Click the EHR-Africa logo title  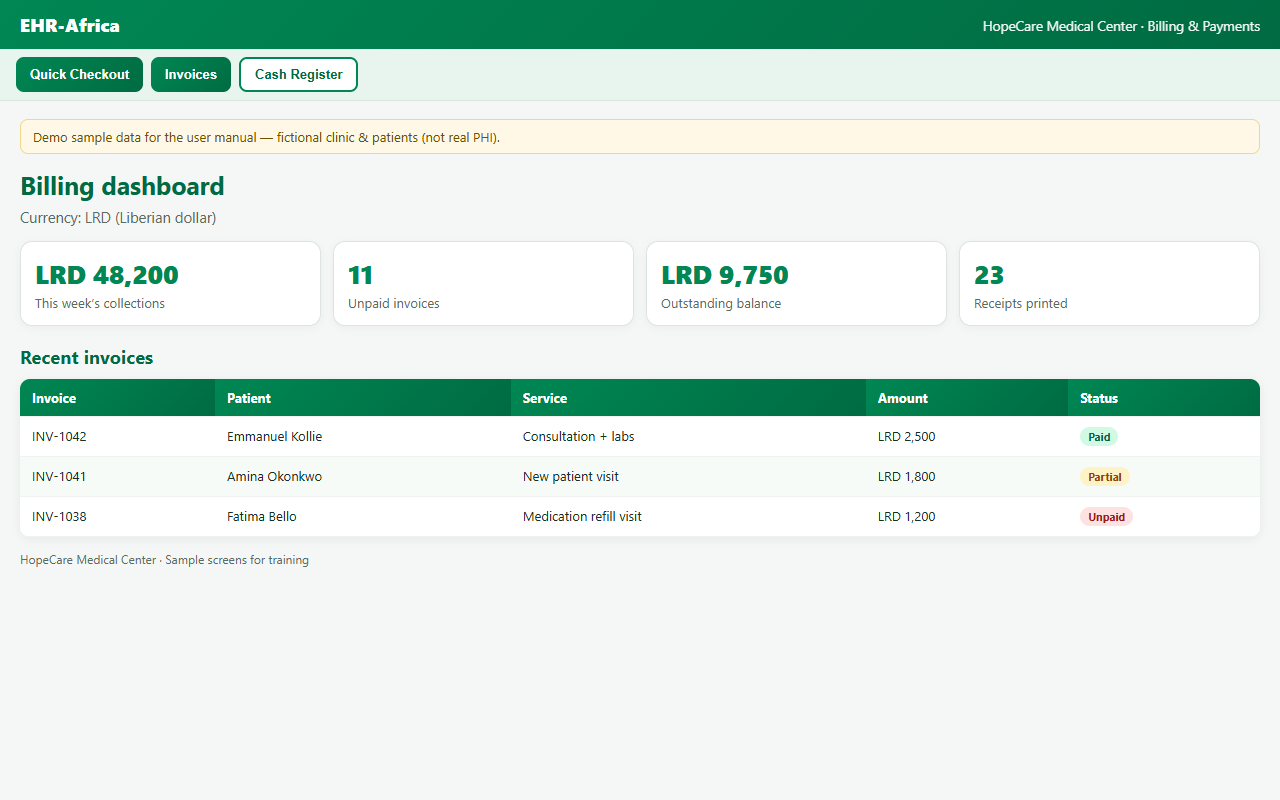(x=70, y=26)
